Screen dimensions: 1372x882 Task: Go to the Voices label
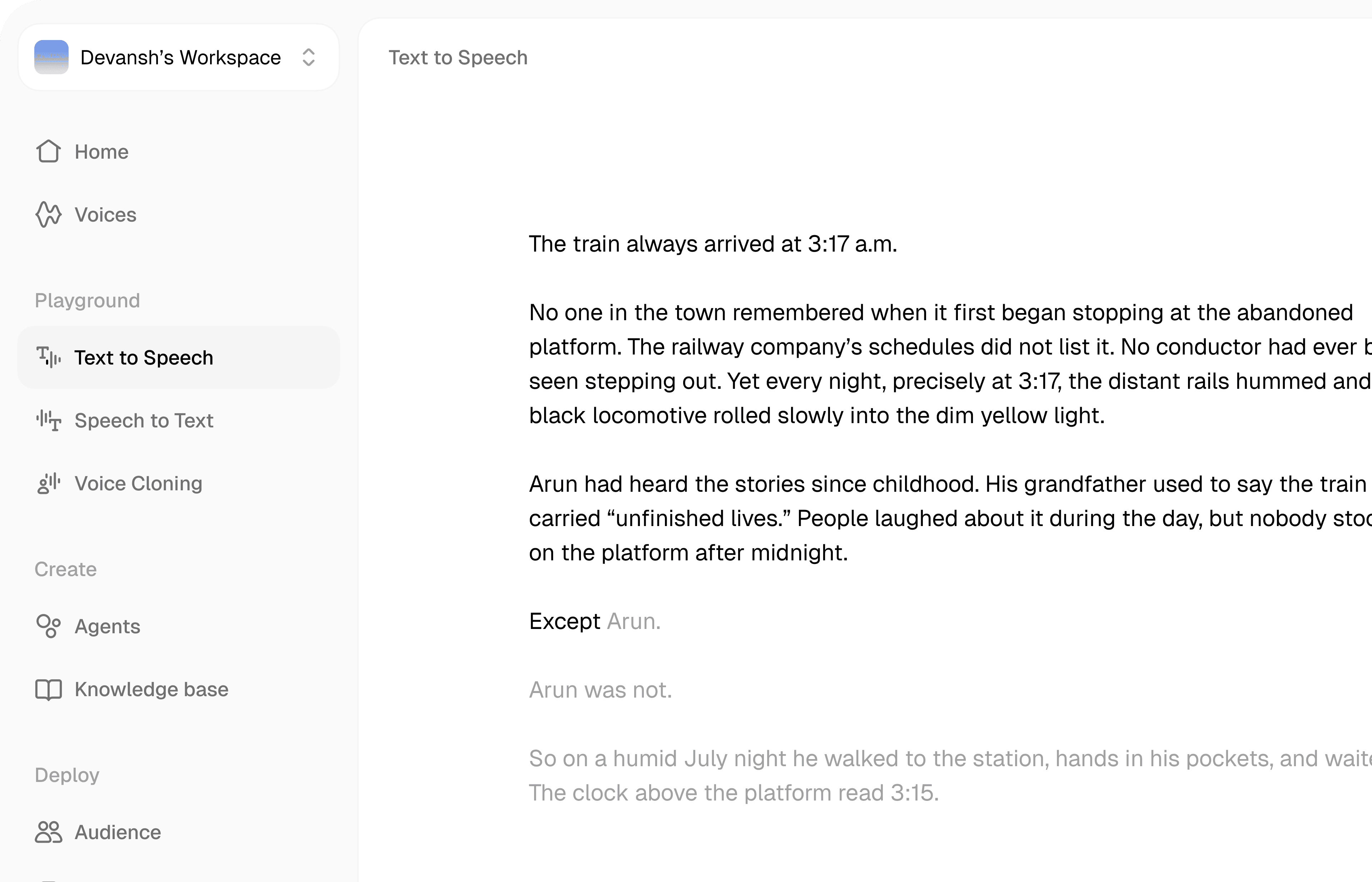tap(105, 215)
